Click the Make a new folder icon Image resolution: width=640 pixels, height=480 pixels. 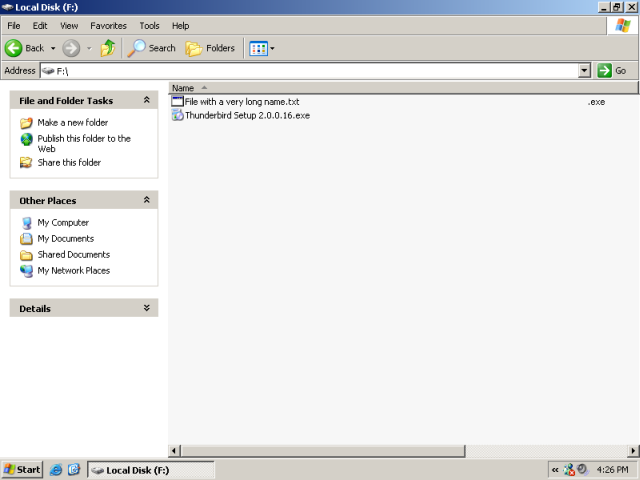pos(26,122)
